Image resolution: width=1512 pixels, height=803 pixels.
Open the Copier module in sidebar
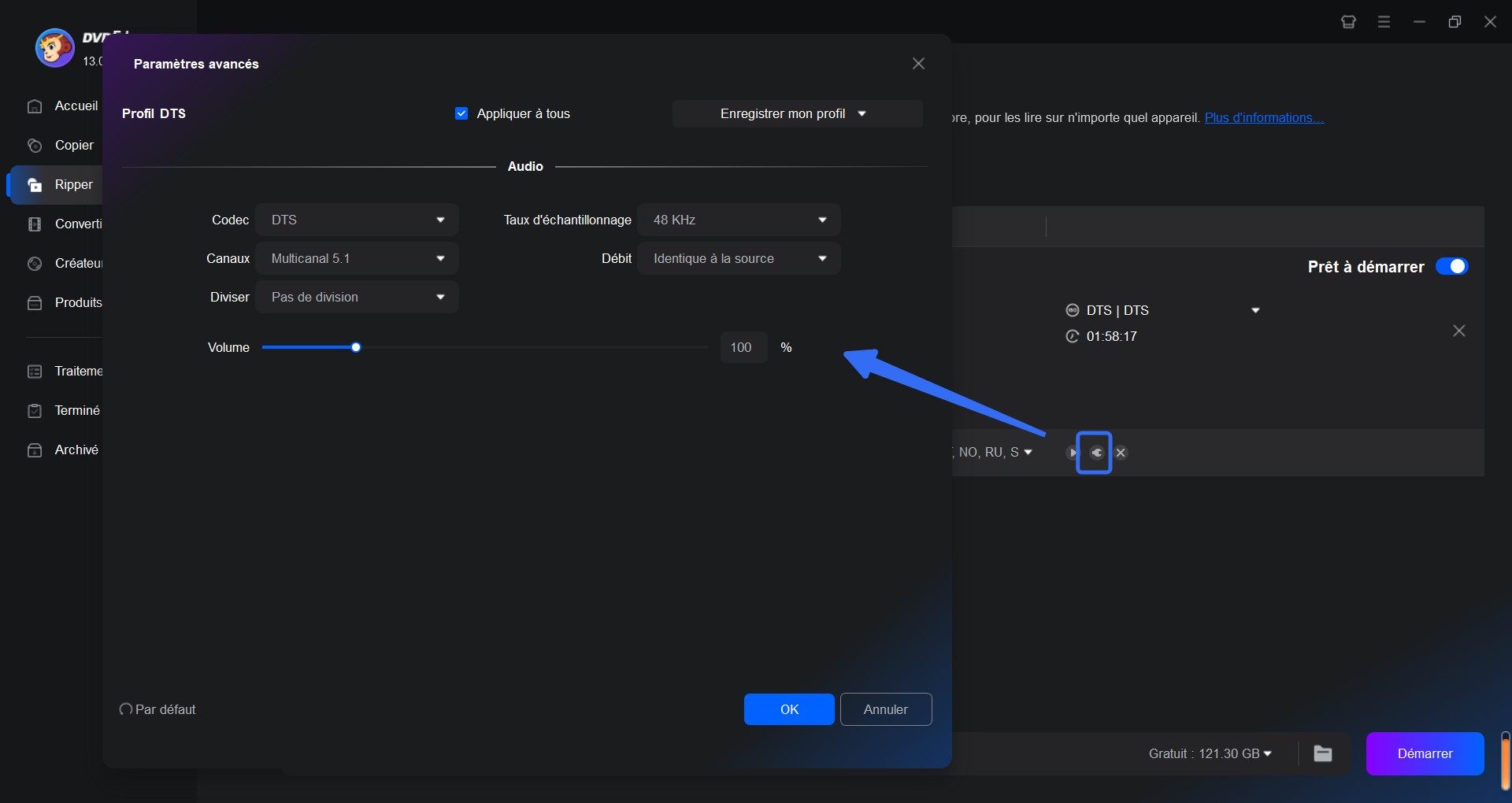pyautogui.click(x=60, y=146)
